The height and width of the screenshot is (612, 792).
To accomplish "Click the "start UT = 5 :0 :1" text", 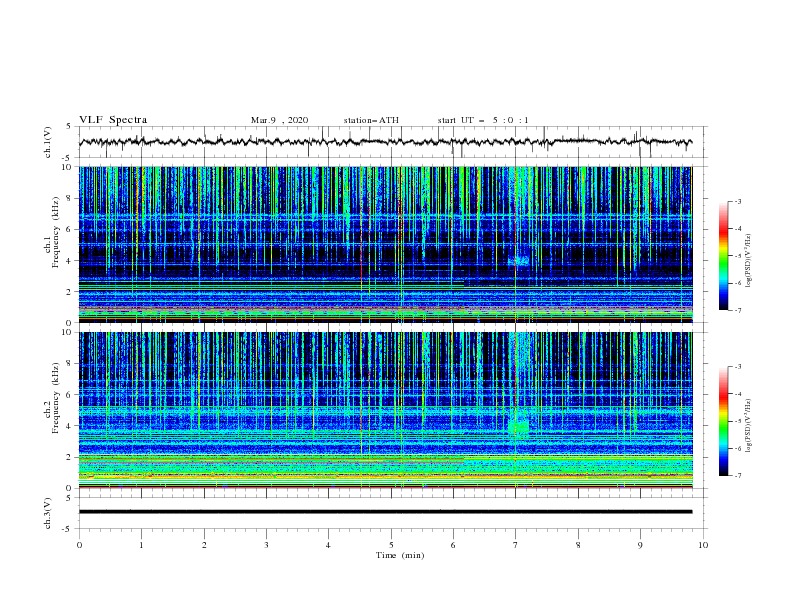I will click(483, 120).
